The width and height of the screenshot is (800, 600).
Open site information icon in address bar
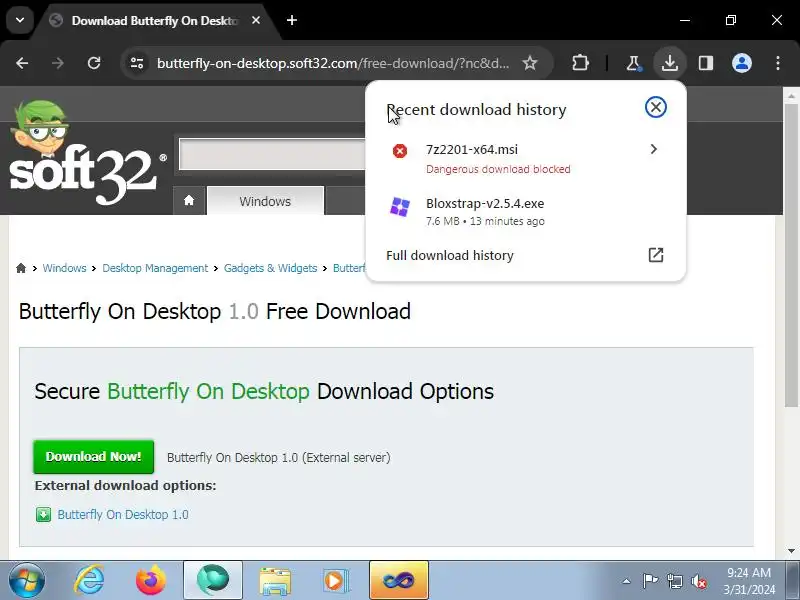point(137,63)
